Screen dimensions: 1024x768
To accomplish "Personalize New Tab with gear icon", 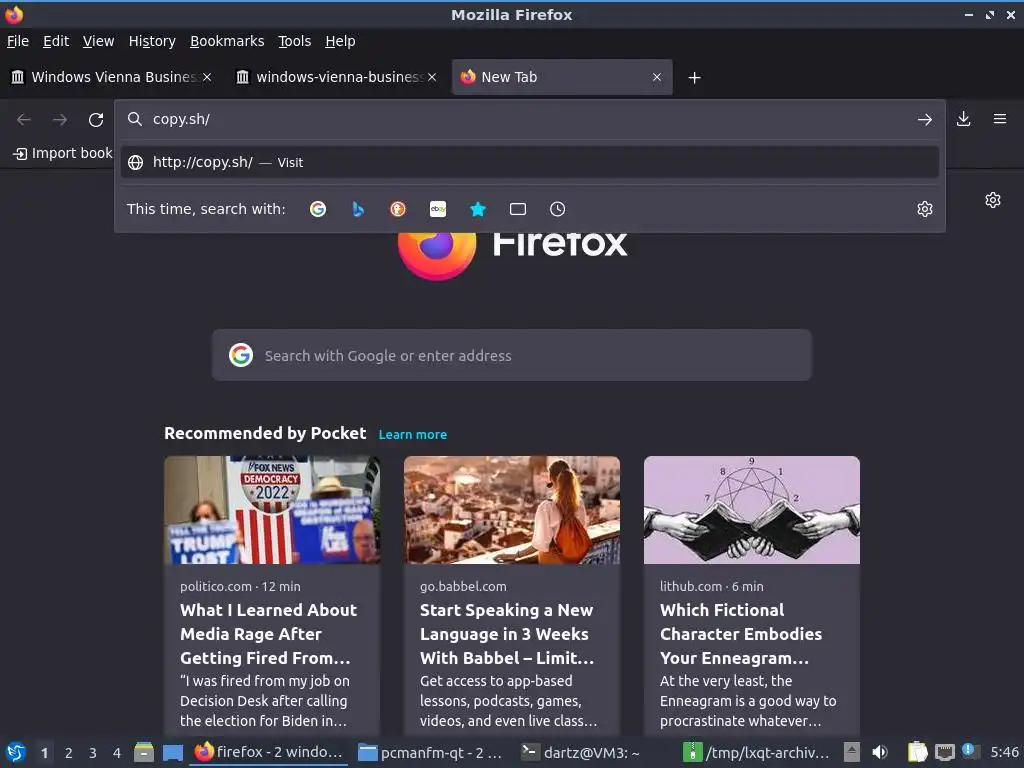I will click(x=993, y=200).
